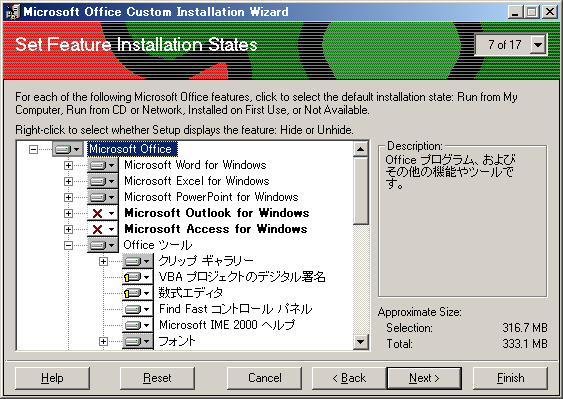Click the Finish button
Screen dimensions: 563x399
pos(511,378)
